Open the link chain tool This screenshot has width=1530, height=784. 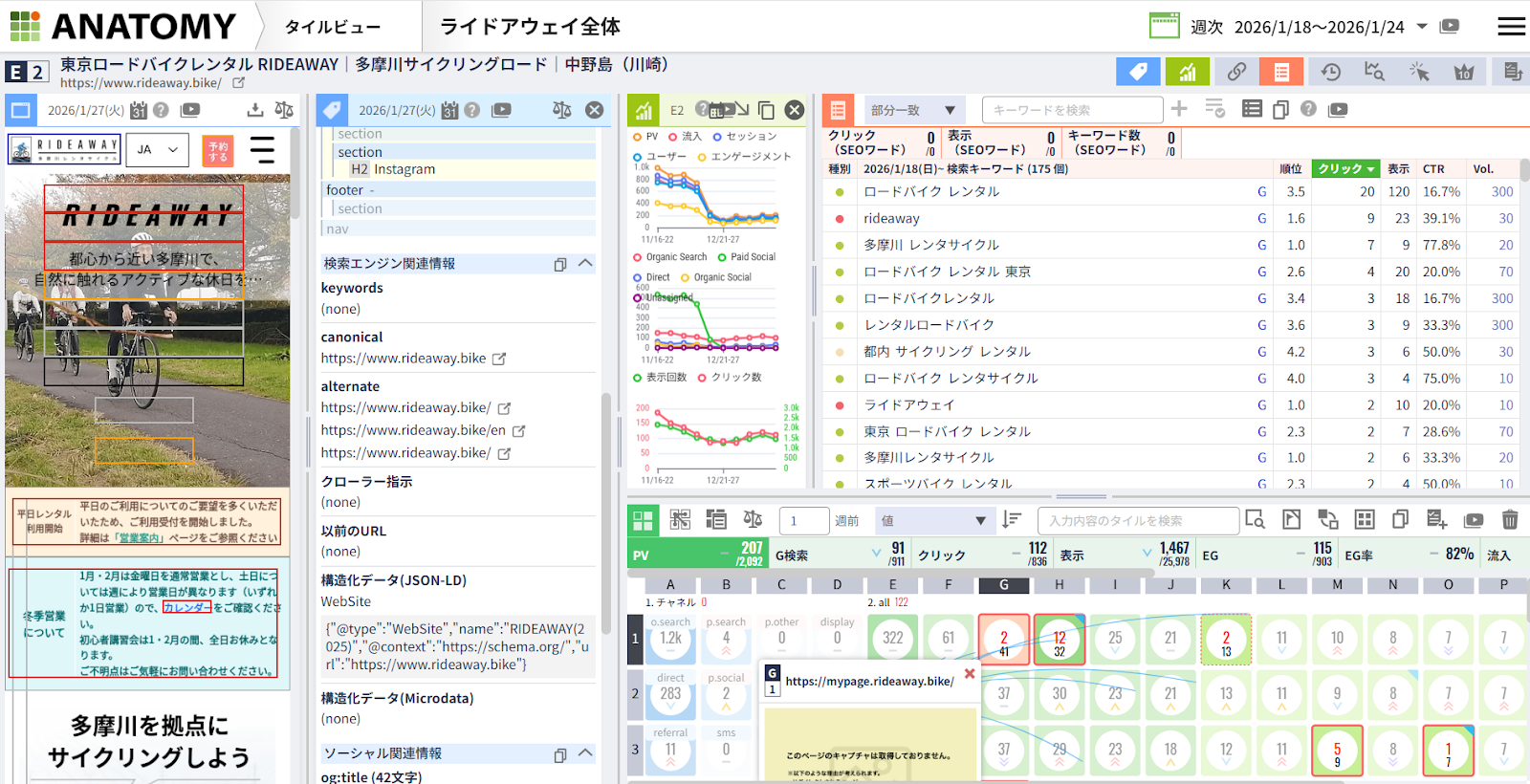pos(1236,72)
